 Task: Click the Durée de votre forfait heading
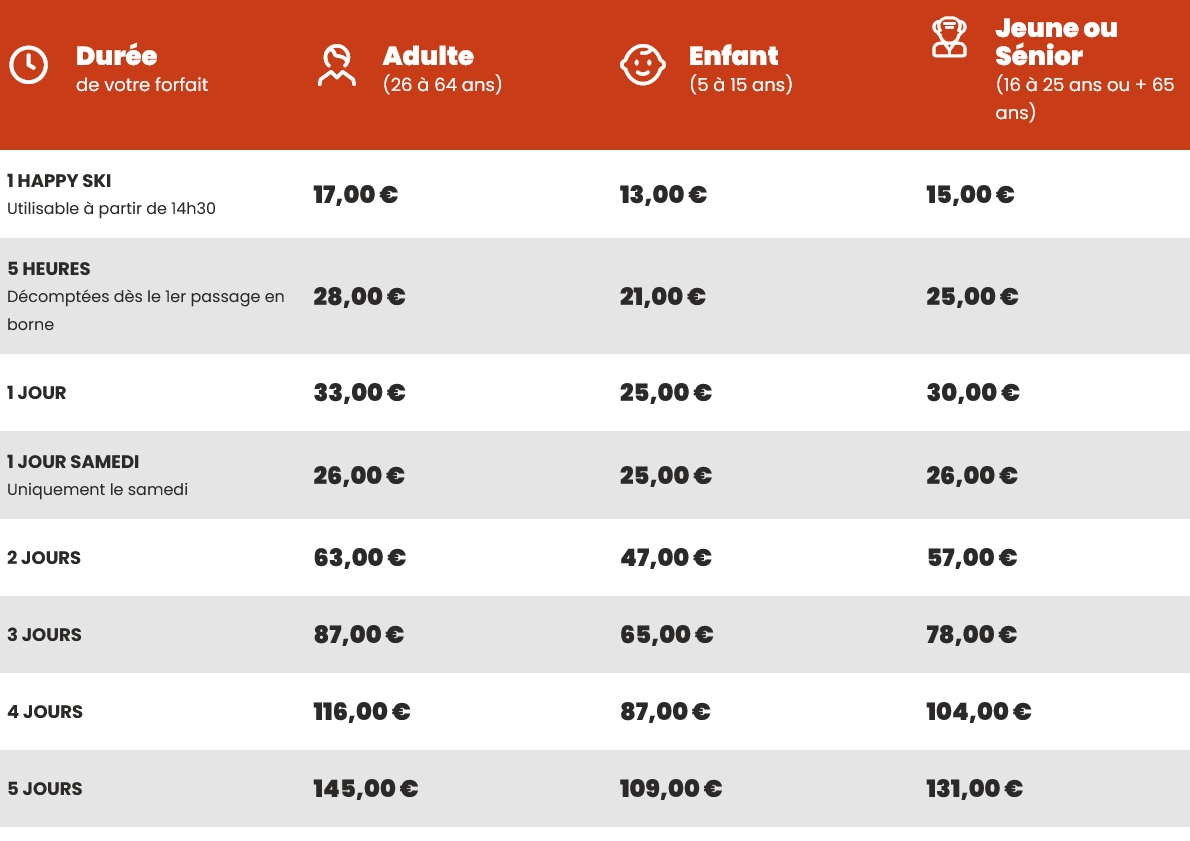[x=117, y=56]
